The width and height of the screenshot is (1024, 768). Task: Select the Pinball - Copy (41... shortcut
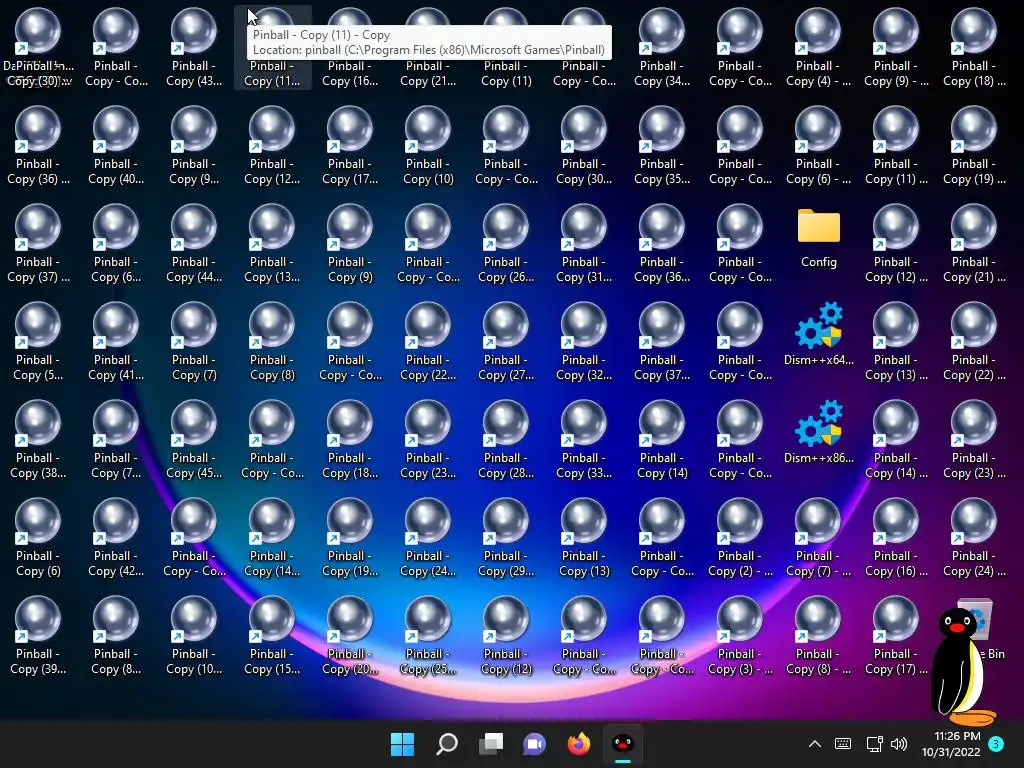116,342
